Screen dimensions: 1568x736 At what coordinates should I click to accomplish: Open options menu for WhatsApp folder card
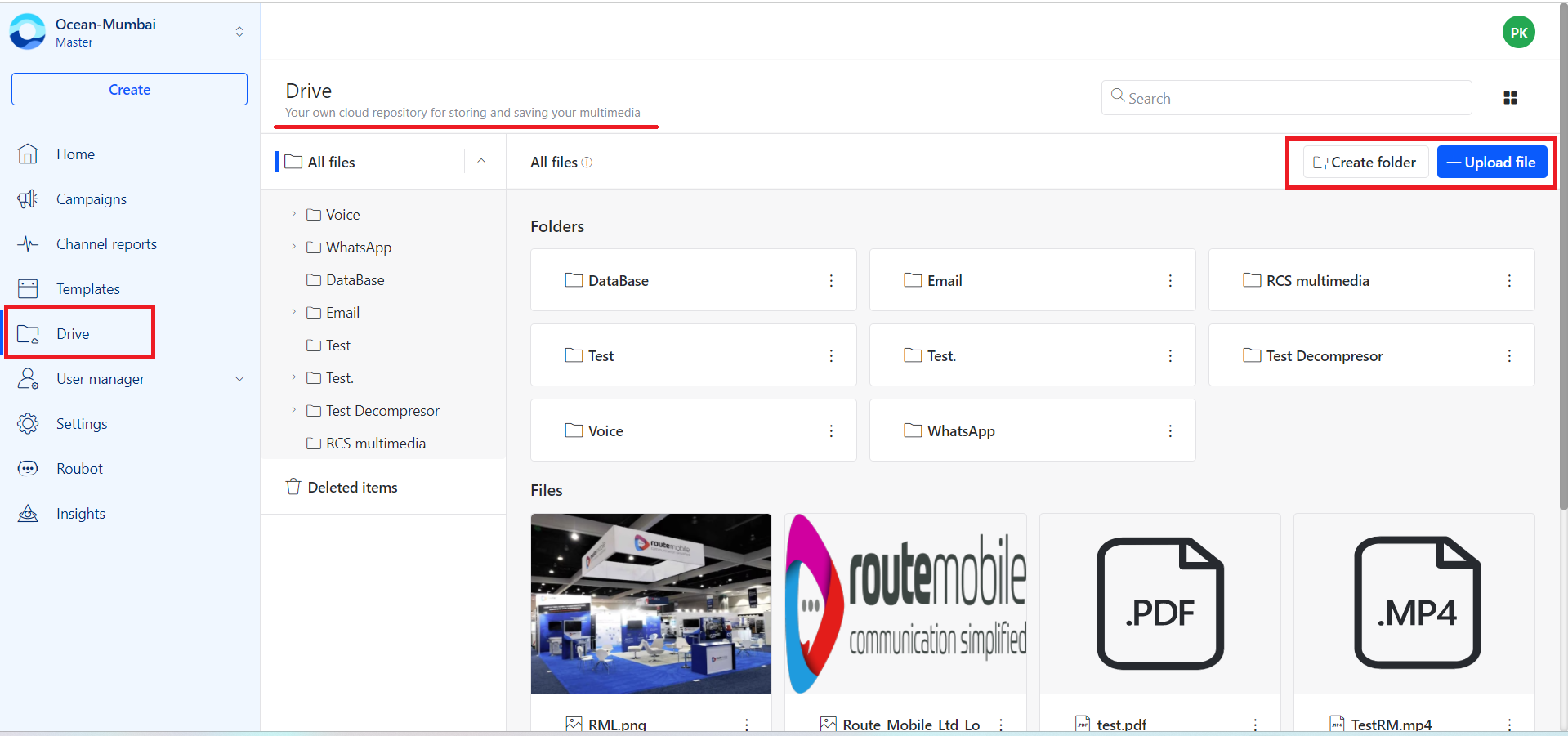(x=1170, y=431)
